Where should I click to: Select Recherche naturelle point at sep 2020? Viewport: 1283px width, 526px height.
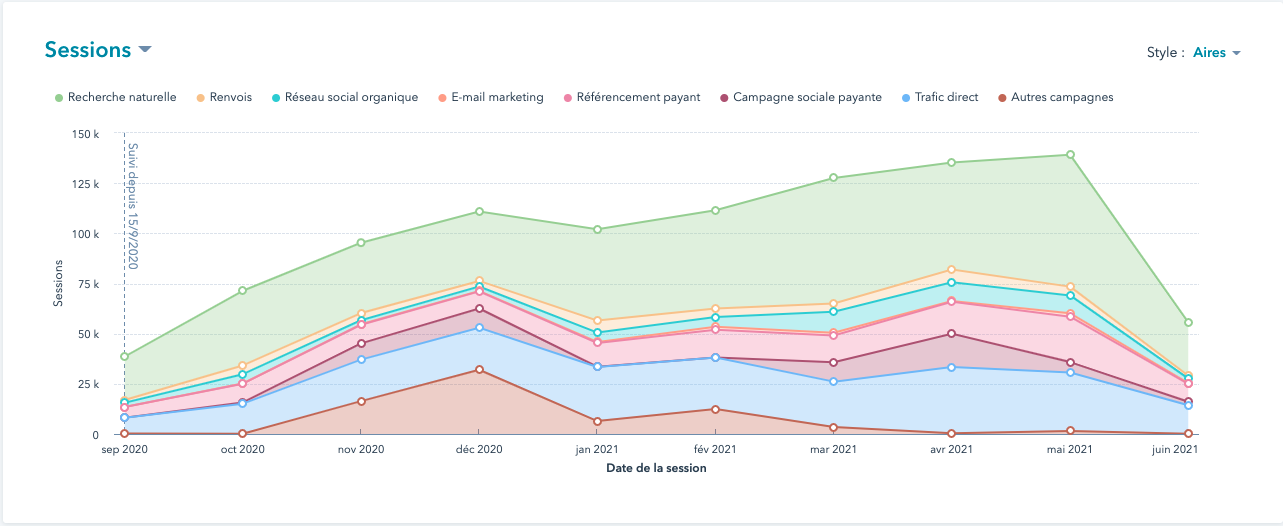[124, 356]
